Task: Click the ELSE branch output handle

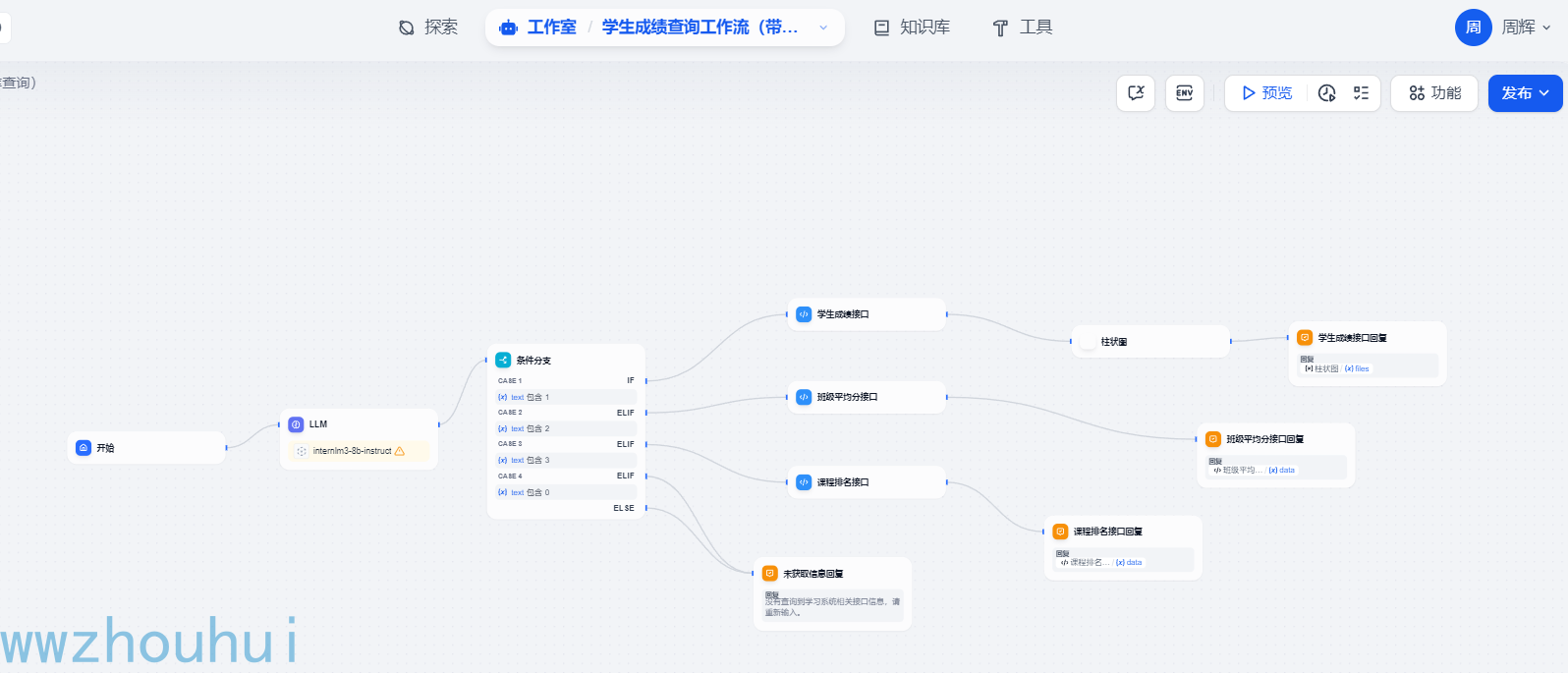Action: (645, 508)
